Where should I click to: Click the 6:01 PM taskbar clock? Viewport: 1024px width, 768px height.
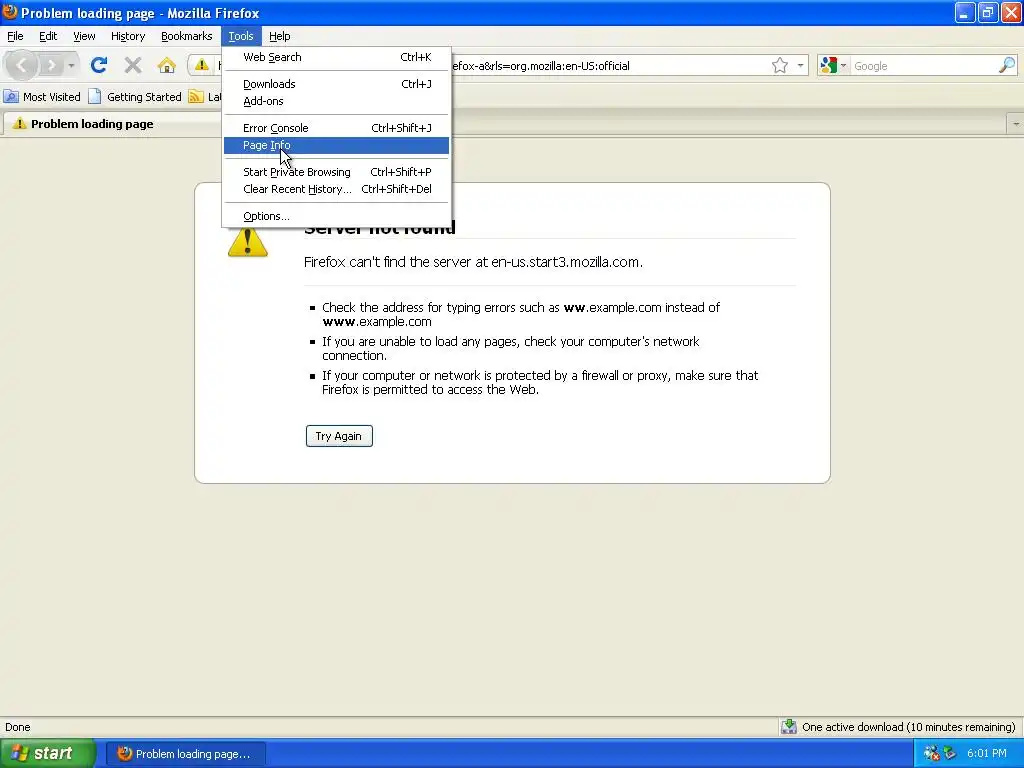pyautogui.click(x=986, y=754)
